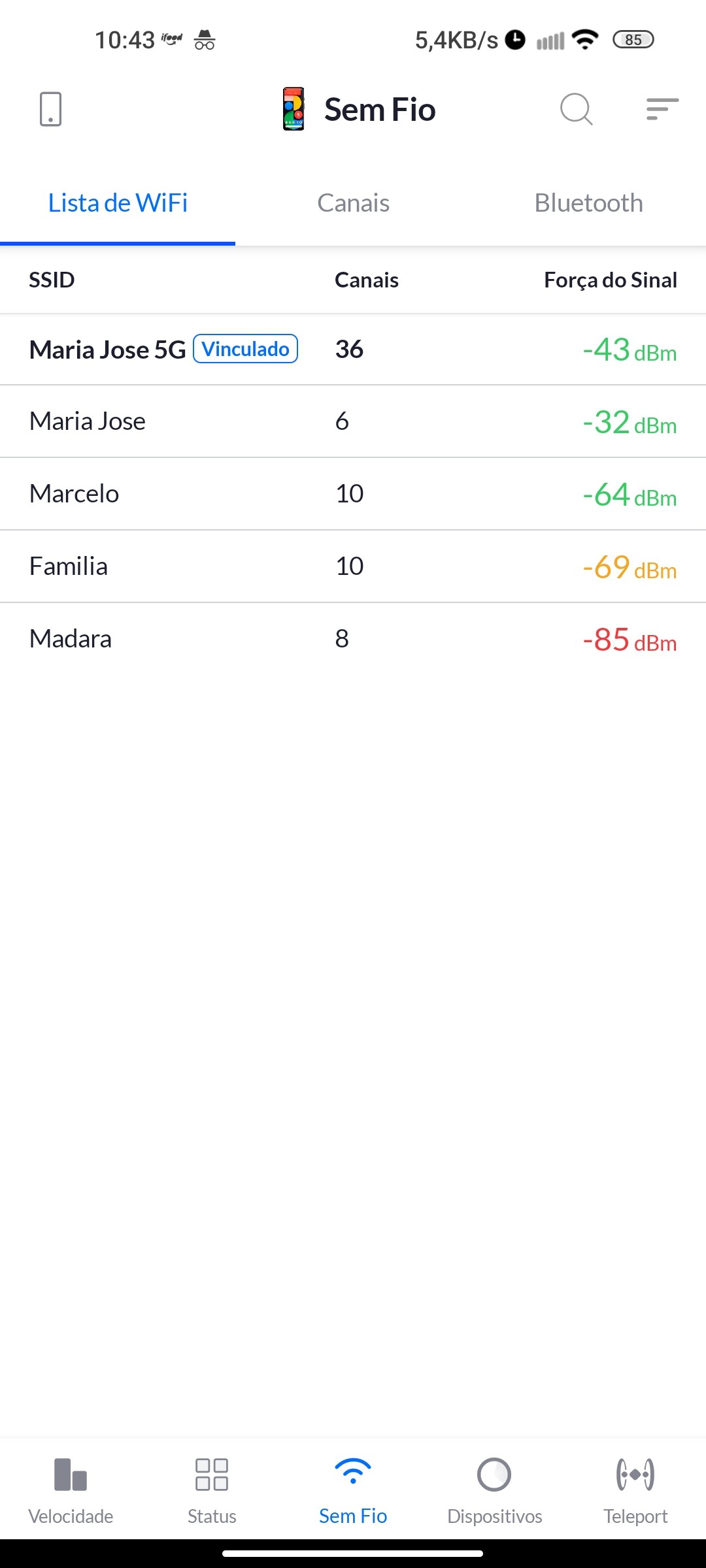Open the Madara network entry
706x1568 pixels.
click(x=71, y=639)
